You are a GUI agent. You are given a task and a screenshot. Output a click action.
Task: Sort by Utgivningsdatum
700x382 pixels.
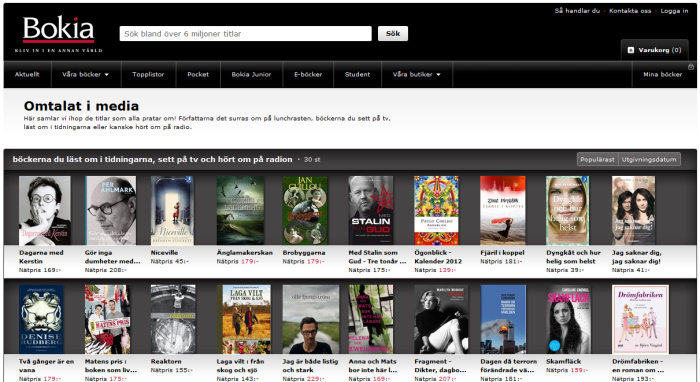[x=649, y=159]
